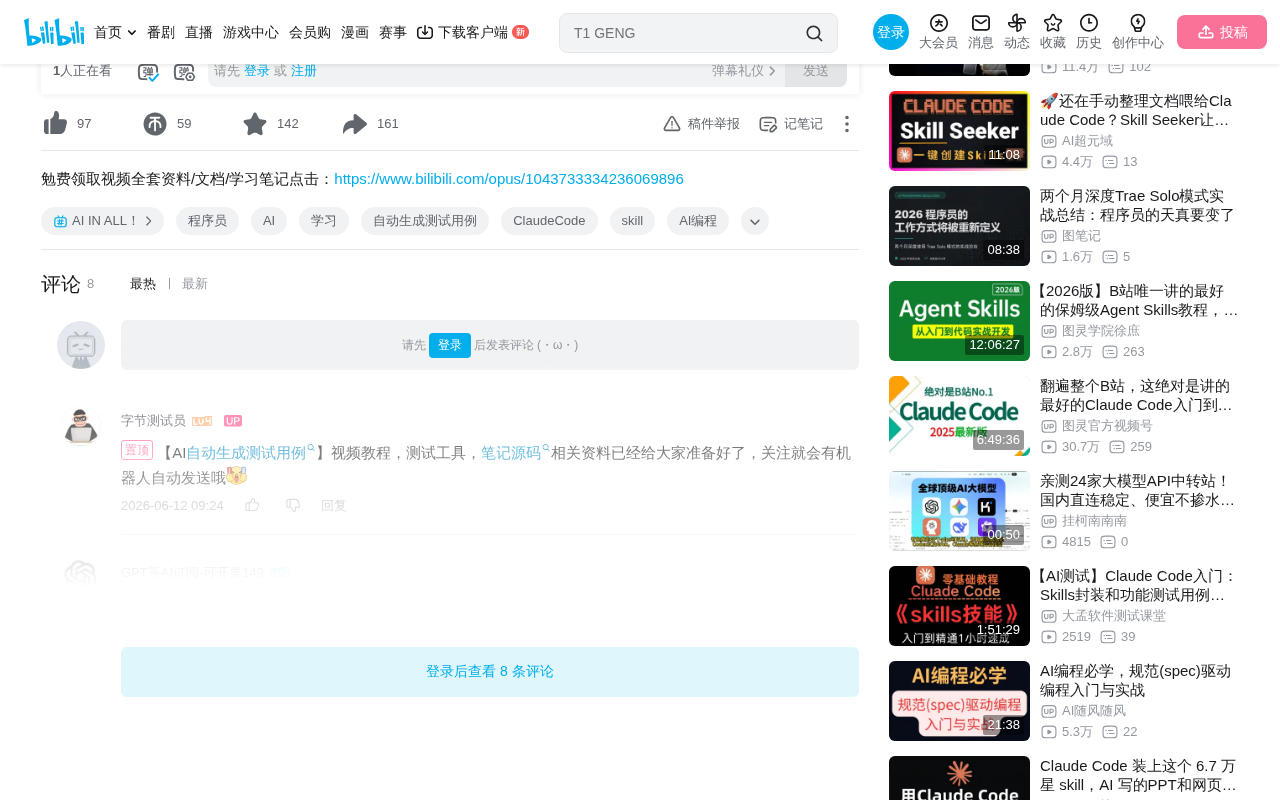The width and height of the screenshot is (1280, 800).
Task: Select the ClaudeCode tag
Action: coord(549,221)
